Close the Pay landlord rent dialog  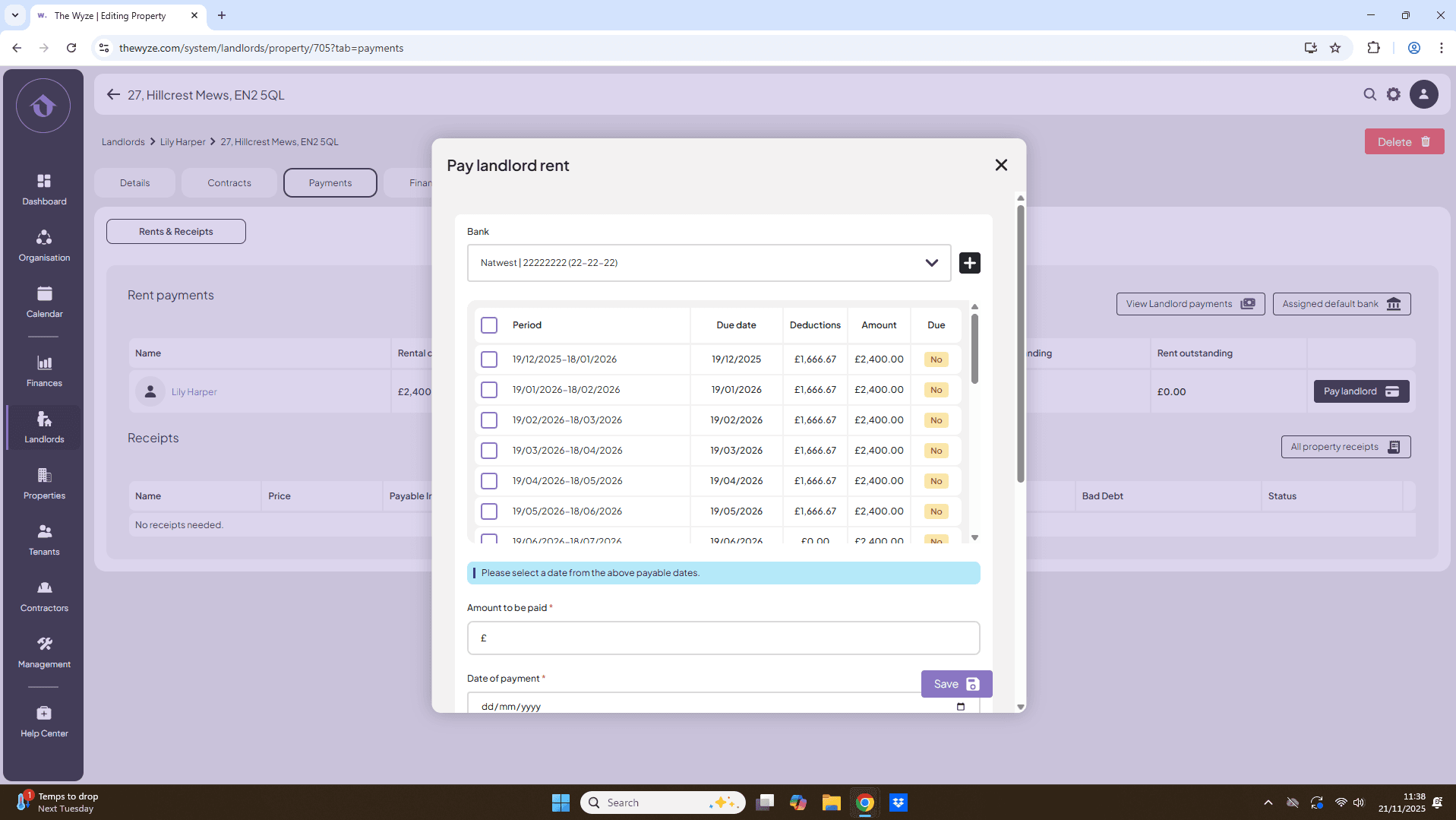tap(1001, 165)
